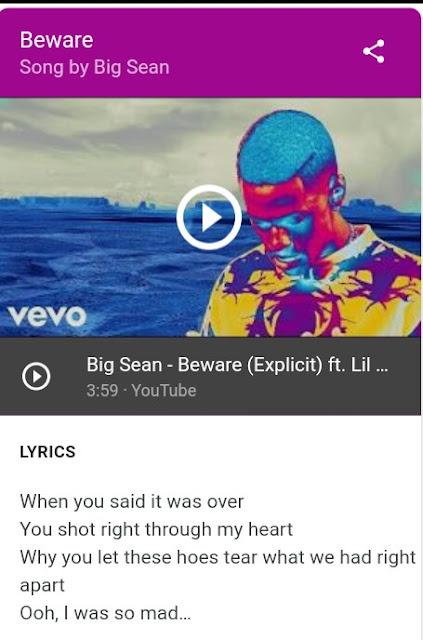Play the video using large center button
The image size is (423, 640).
click(209, 217)
